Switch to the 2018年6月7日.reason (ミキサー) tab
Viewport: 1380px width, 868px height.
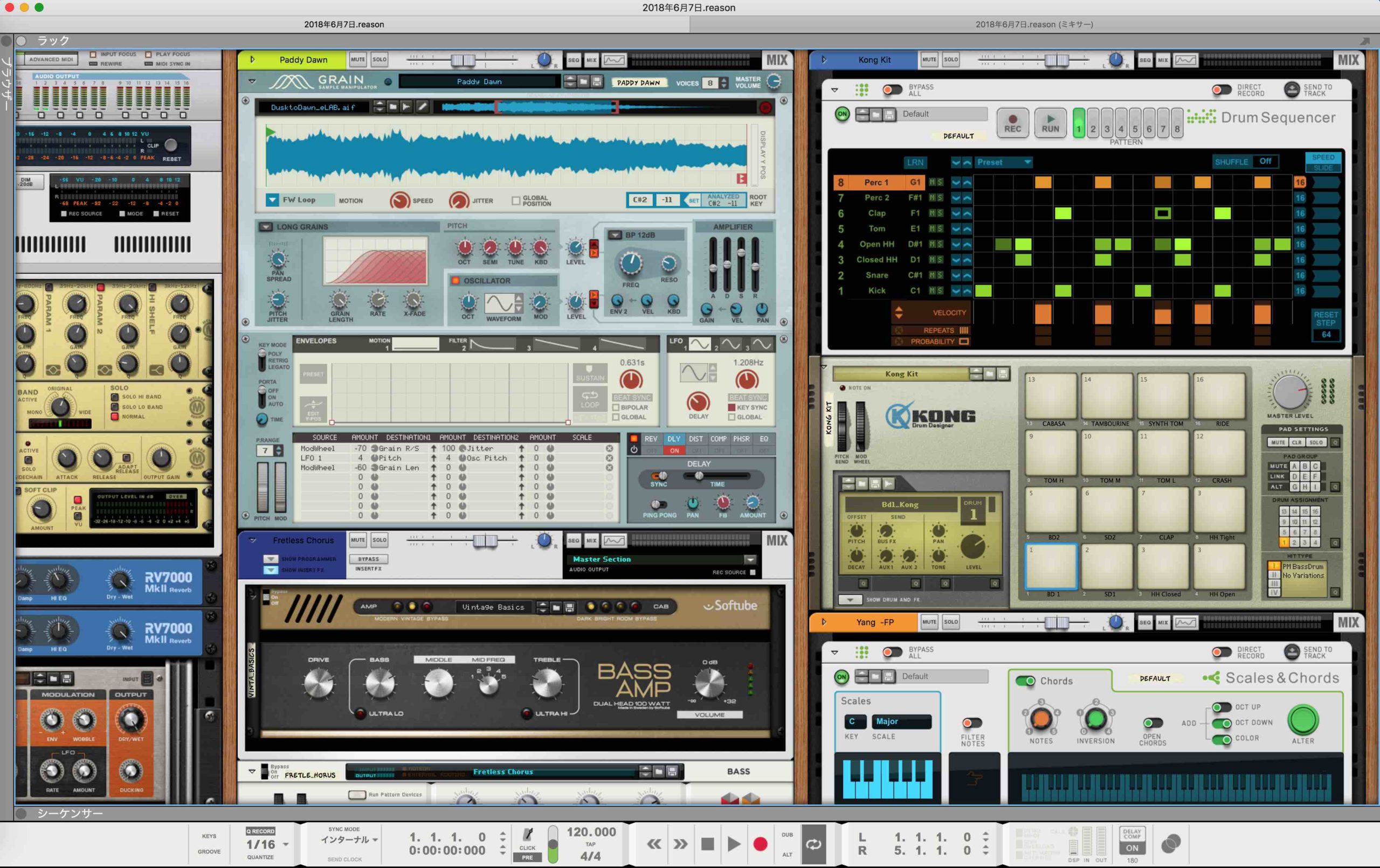1034,24
